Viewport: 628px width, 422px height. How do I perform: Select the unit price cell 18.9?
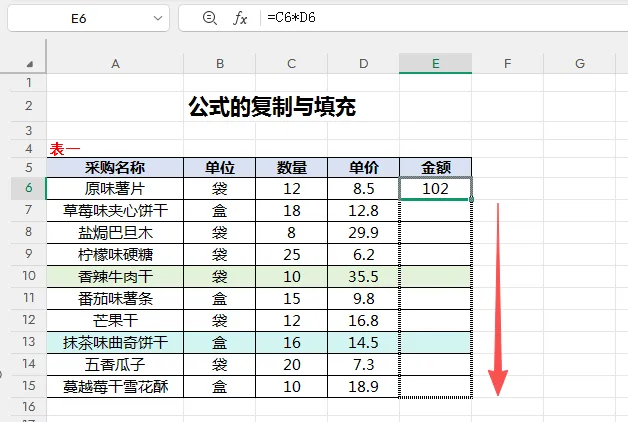(364, 387)
